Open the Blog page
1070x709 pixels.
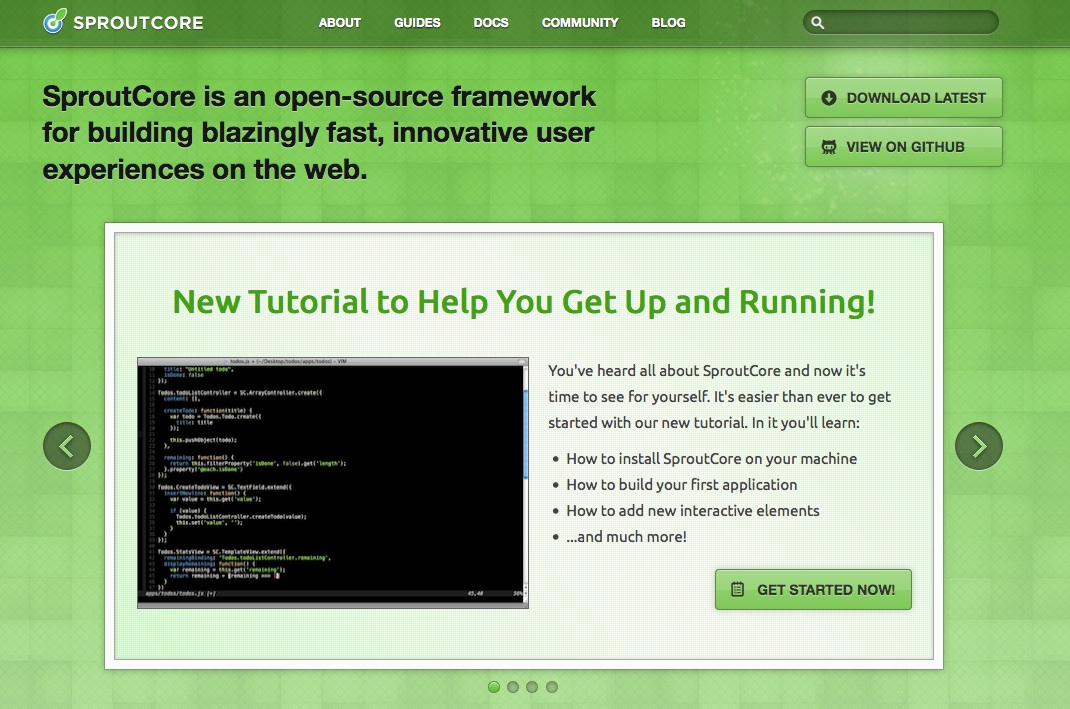pos(668,22)
